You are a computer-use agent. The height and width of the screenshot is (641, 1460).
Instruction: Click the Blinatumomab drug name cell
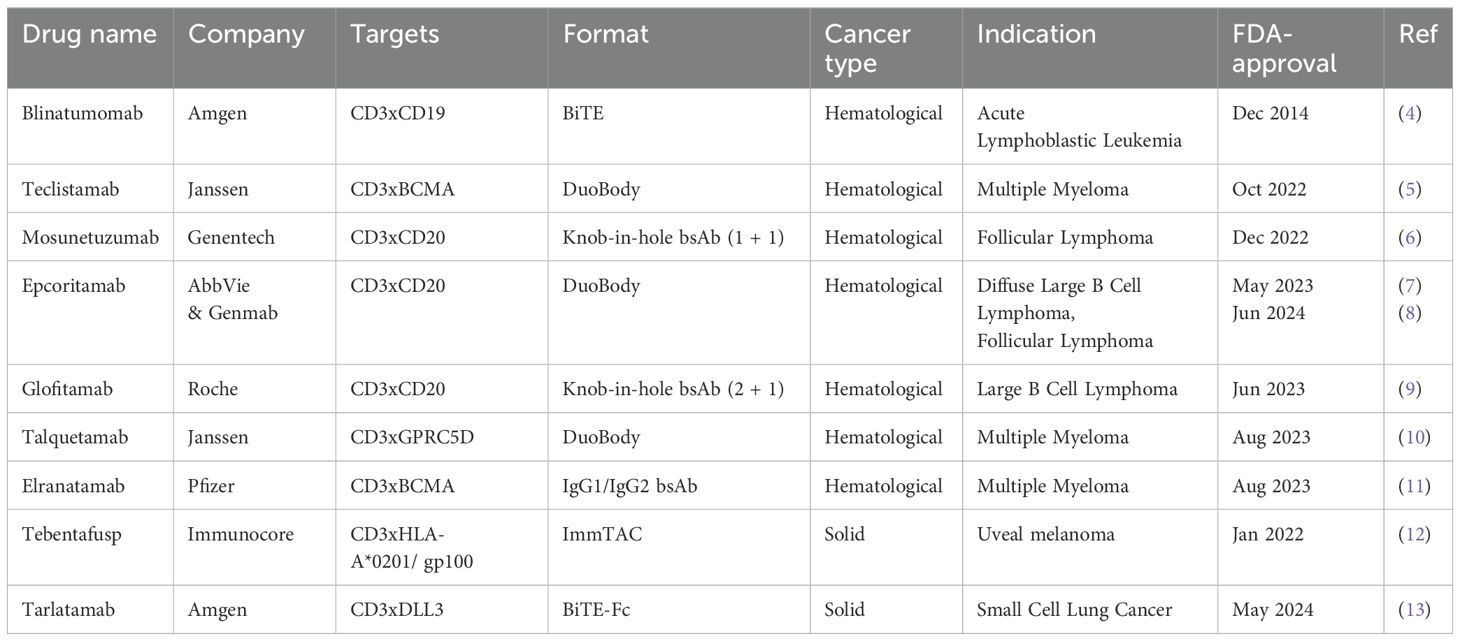pyautogui.click(x=83, y=113)
